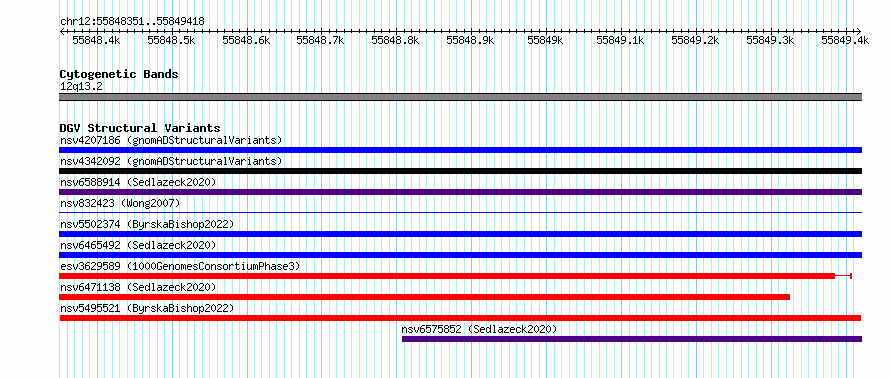Open variant label nsv4342092 (gnomADStructuralVariants)

coord(171,161)
